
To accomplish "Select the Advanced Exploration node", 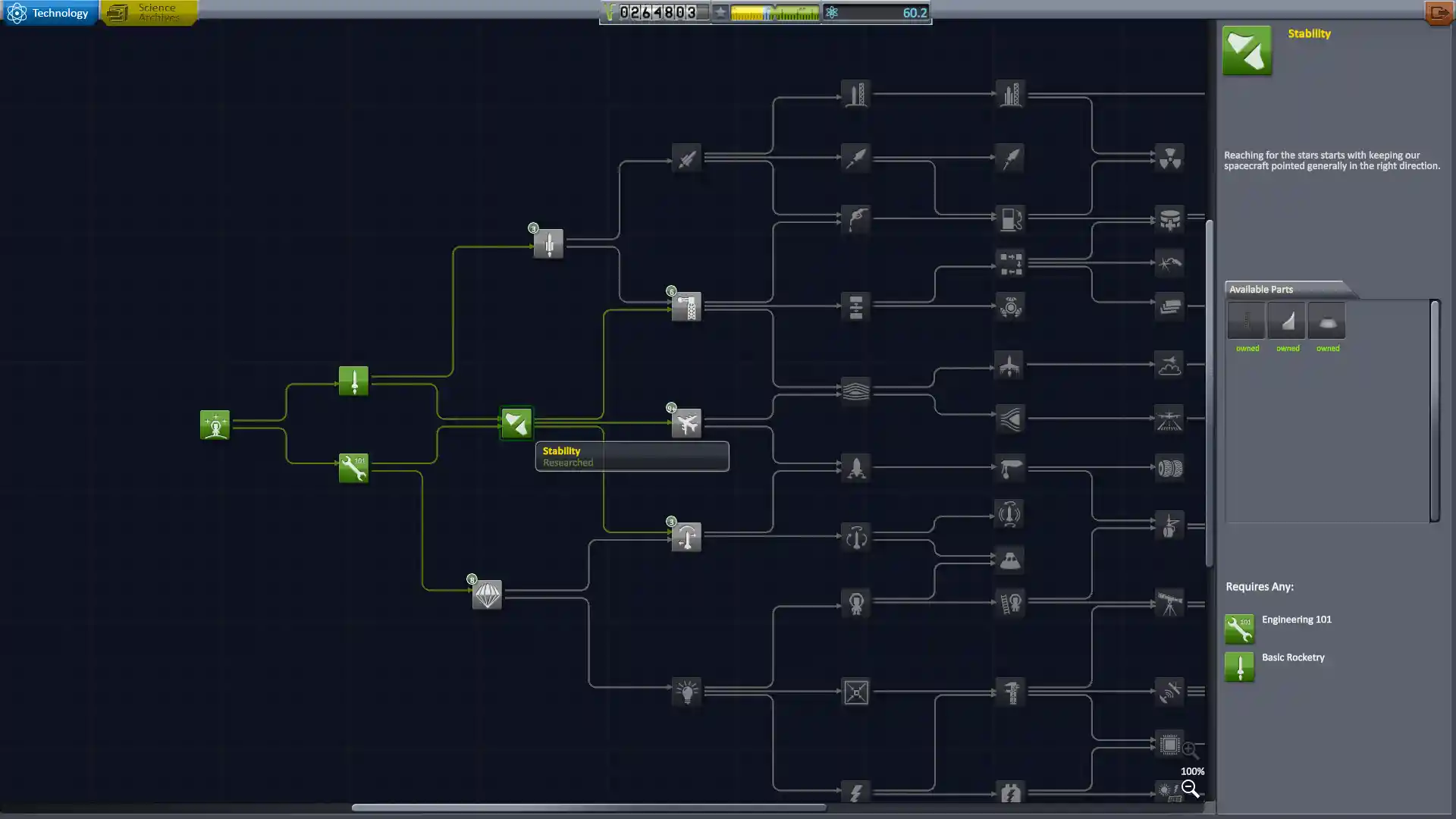I will [x=1010, y=604].
